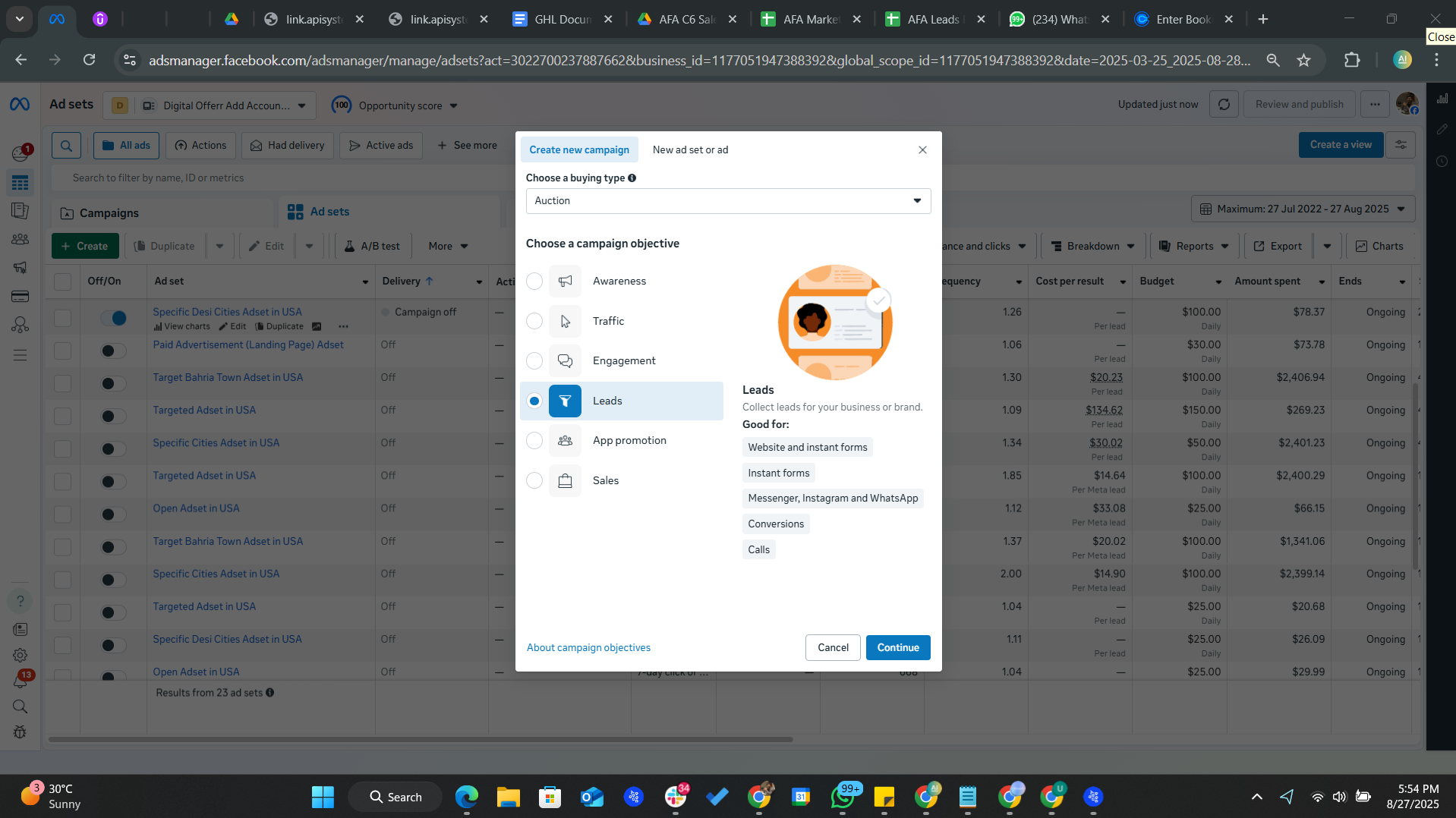Screen dimensions: 1456x818
Task: Click the Cancel button in dialog
Action: tap(833, 647)
